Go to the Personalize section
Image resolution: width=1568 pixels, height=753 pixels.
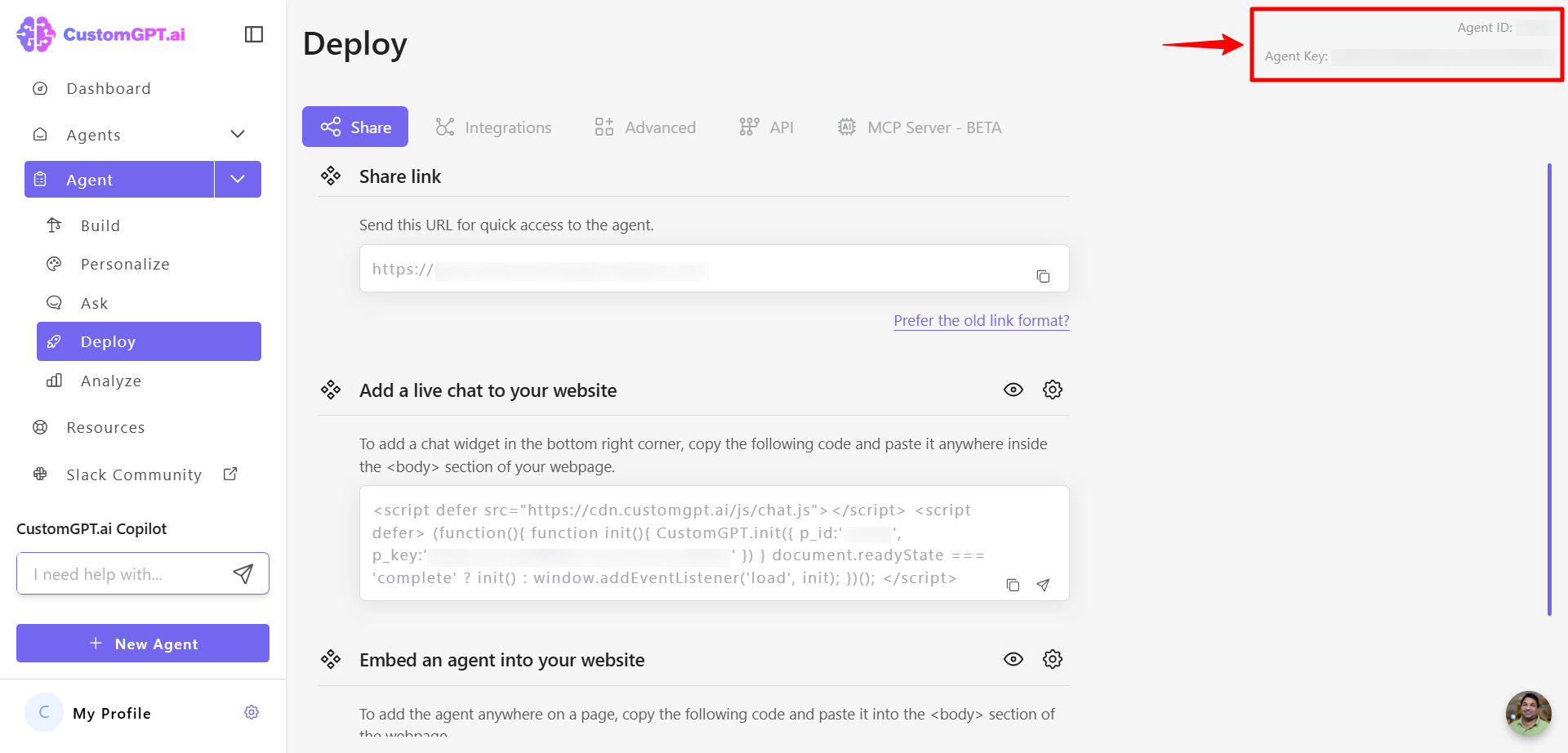125,264
